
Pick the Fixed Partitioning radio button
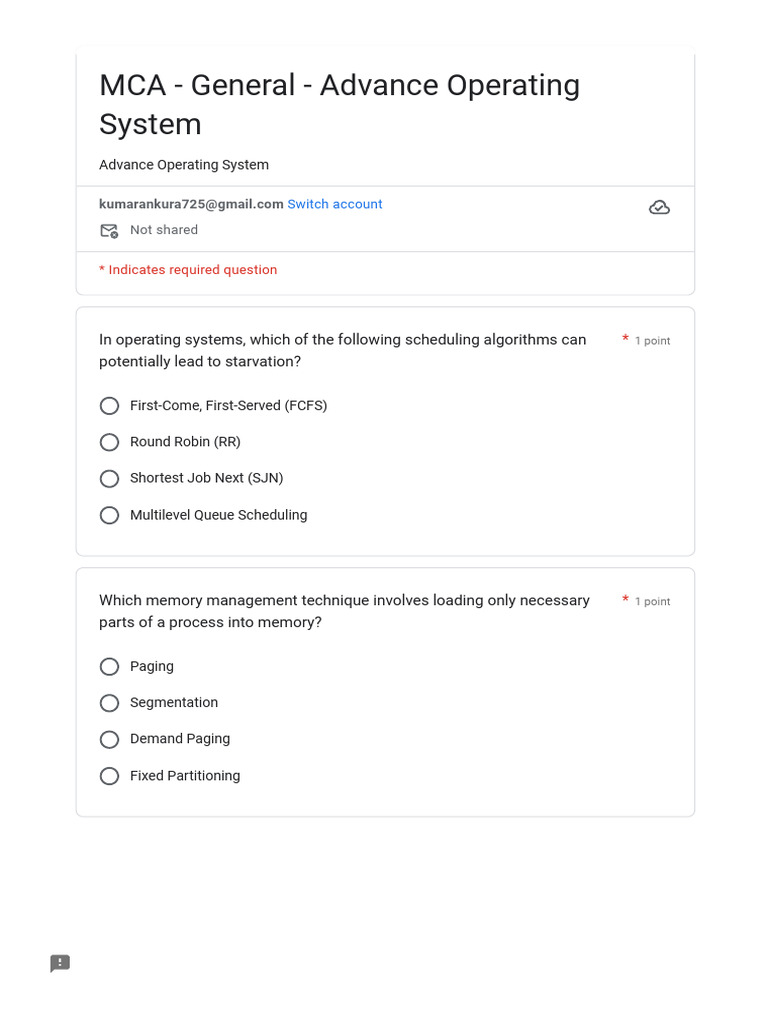pos(110,776)
